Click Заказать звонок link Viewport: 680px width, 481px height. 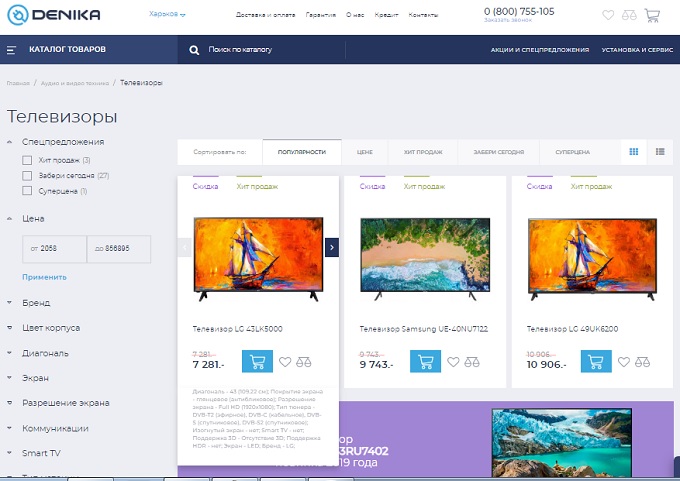pos(508,20)
